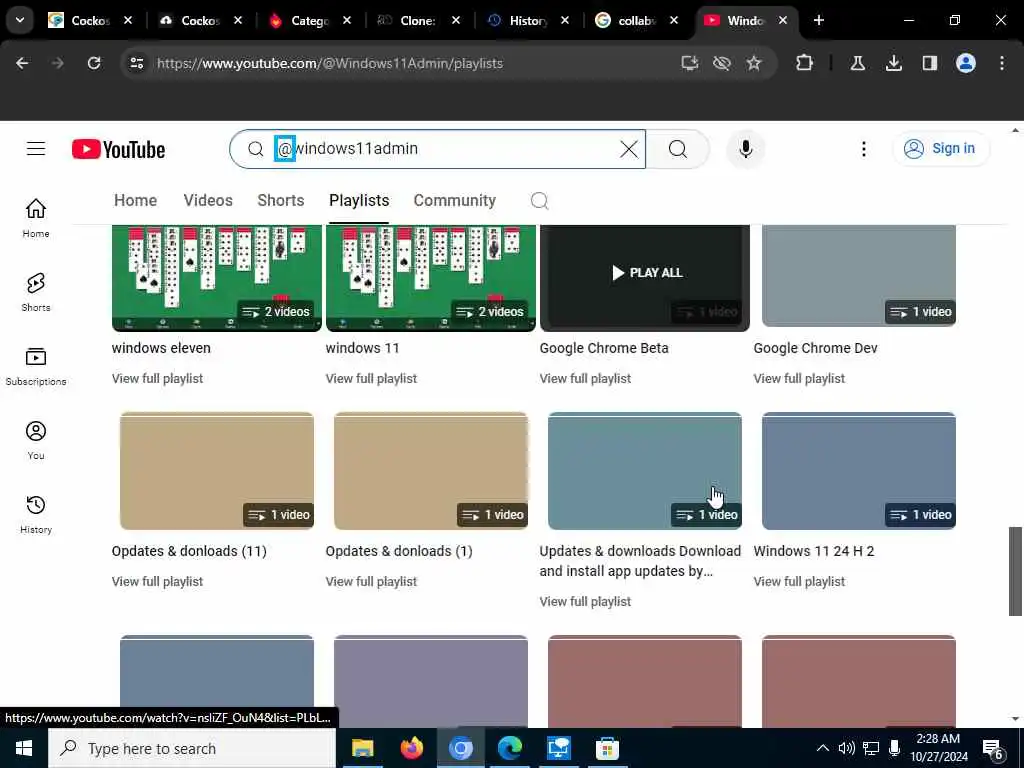Image resolution: width=1024 pixels, height=768 pixels.
Task: Open the browser extensions puzzle icon
Action: (x=805, y=63)
